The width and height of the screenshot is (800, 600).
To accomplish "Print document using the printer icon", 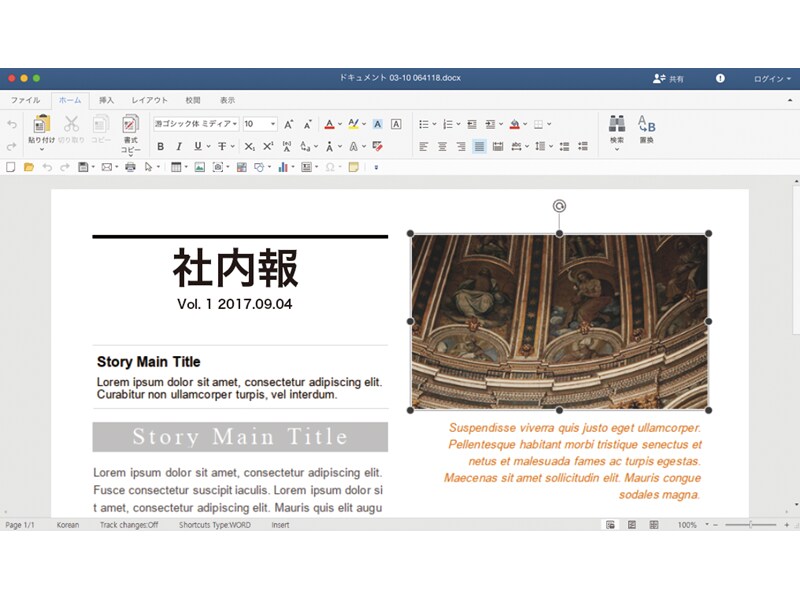I will [x=131, y=167].
